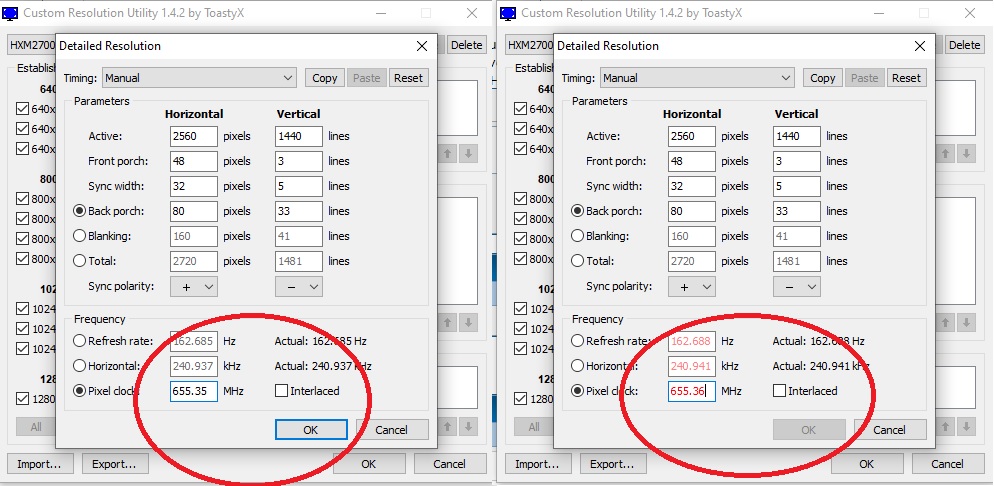Close the left Detailed Resolution dialog

click(x=420, y=46)
